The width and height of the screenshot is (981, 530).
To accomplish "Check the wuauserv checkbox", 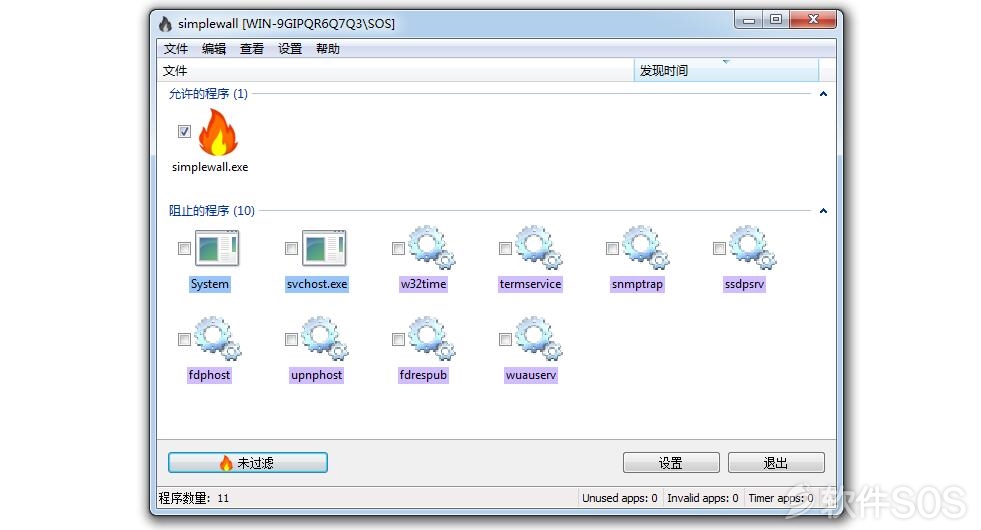I will (505, 339).
